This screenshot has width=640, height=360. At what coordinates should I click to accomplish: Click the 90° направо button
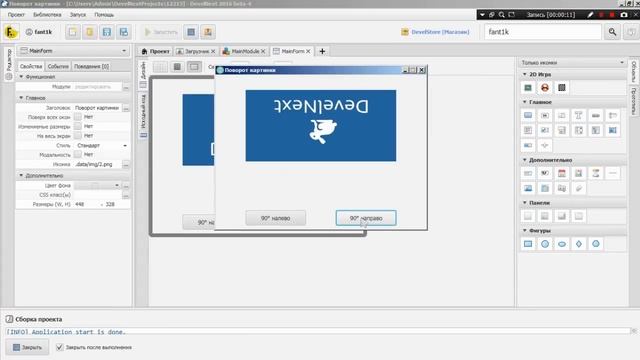(366, 218)
